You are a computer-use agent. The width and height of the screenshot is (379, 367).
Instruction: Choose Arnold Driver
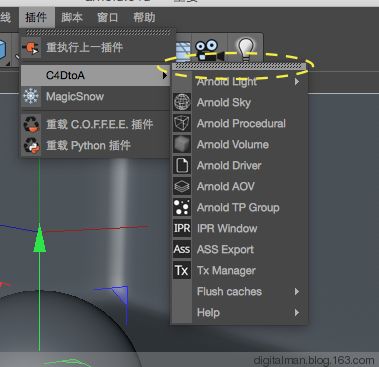(239, 166)
